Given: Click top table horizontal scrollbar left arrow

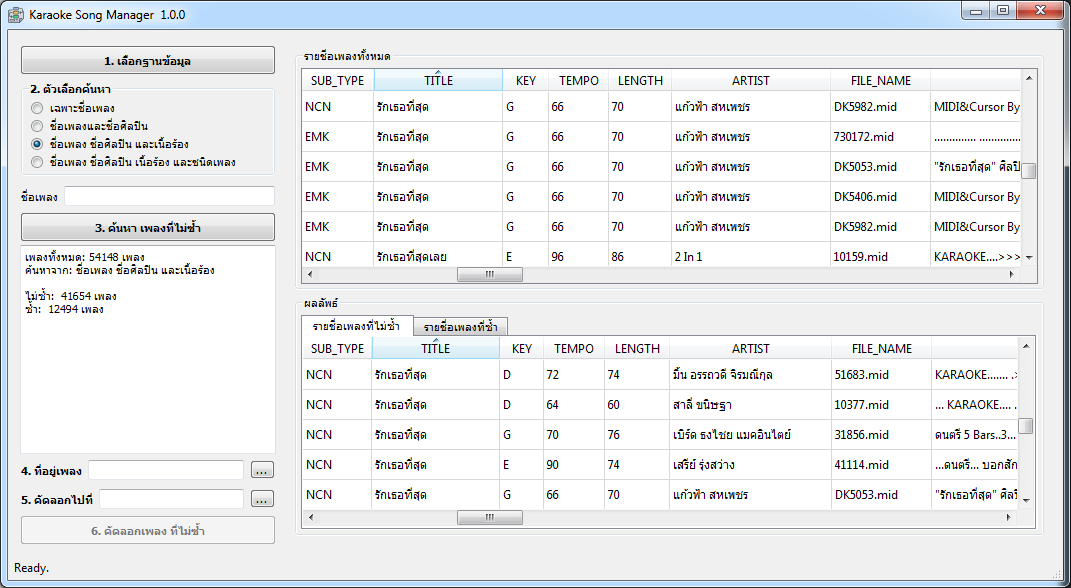Looking at the screenshot, I should click(311, 275).
